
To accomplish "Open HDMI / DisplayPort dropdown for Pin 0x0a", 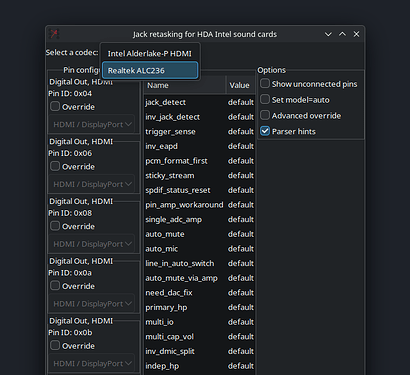I will pyautogui.click(x=92, y=304).
